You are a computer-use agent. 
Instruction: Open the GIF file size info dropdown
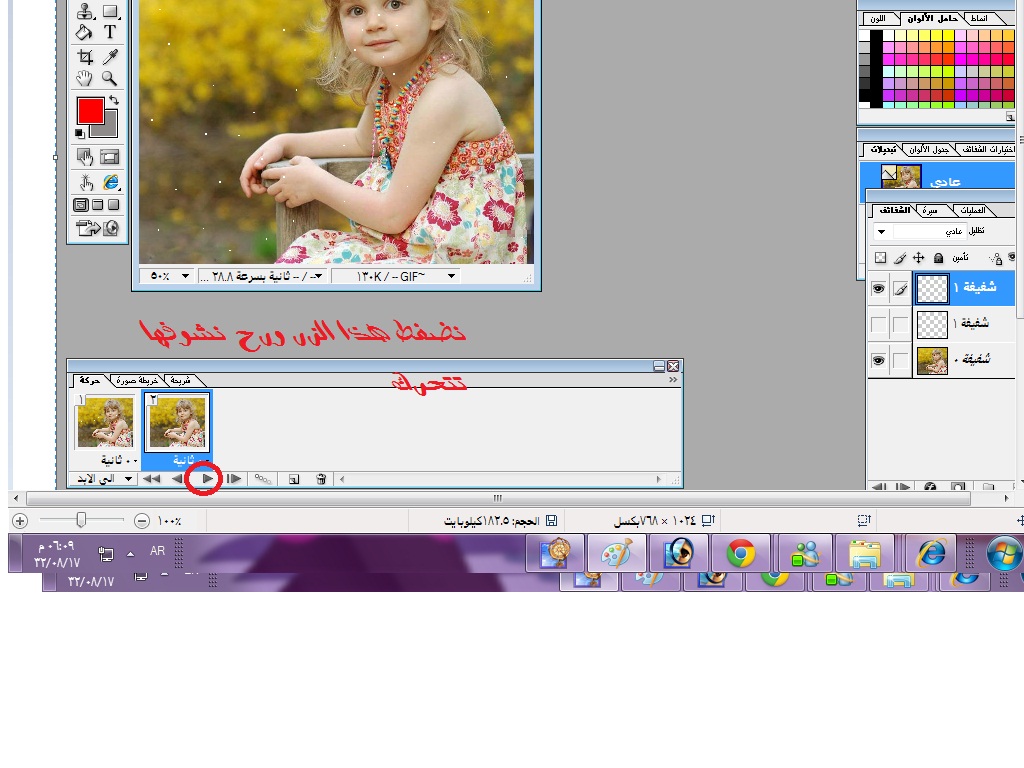pos(451,276)
